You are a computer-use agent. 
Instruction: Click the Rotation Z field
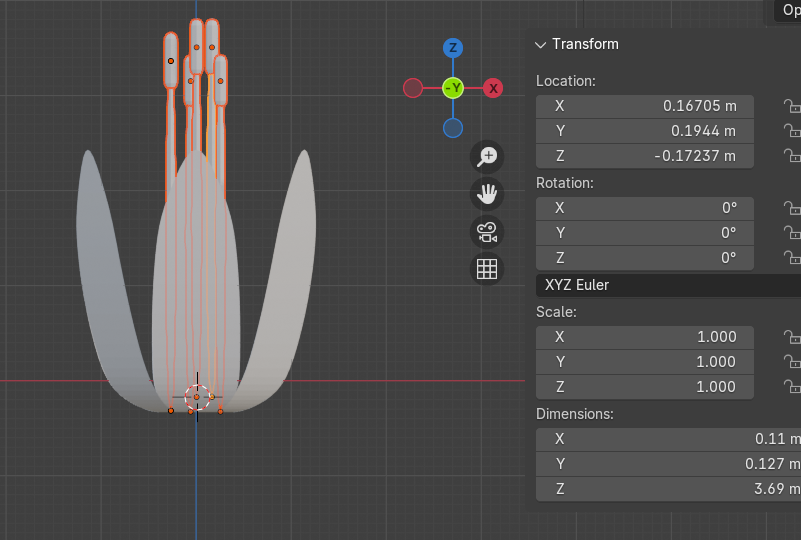(x=645, y=258)
